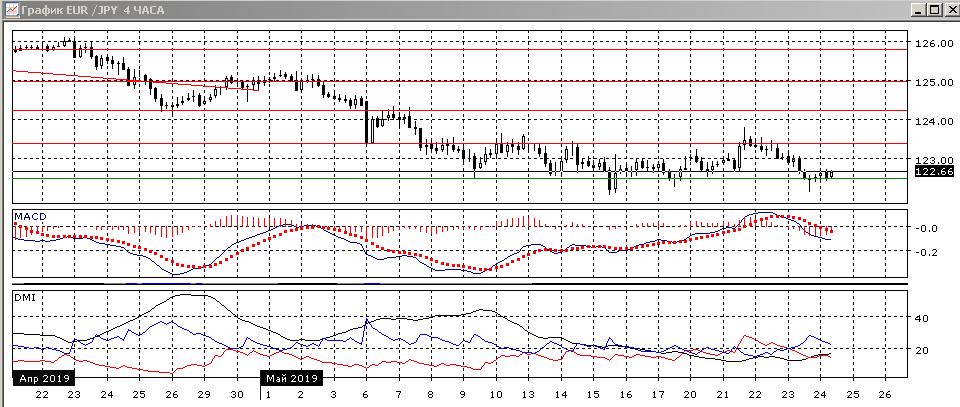Click the DMI 40 scale label

pyautogui.click(x=923, y=319)
